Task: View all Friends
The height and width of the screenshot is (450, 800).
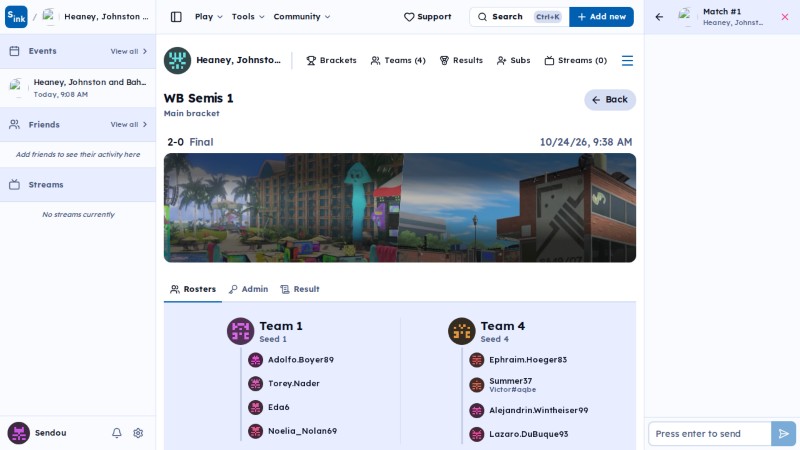Action: [129, 124]
